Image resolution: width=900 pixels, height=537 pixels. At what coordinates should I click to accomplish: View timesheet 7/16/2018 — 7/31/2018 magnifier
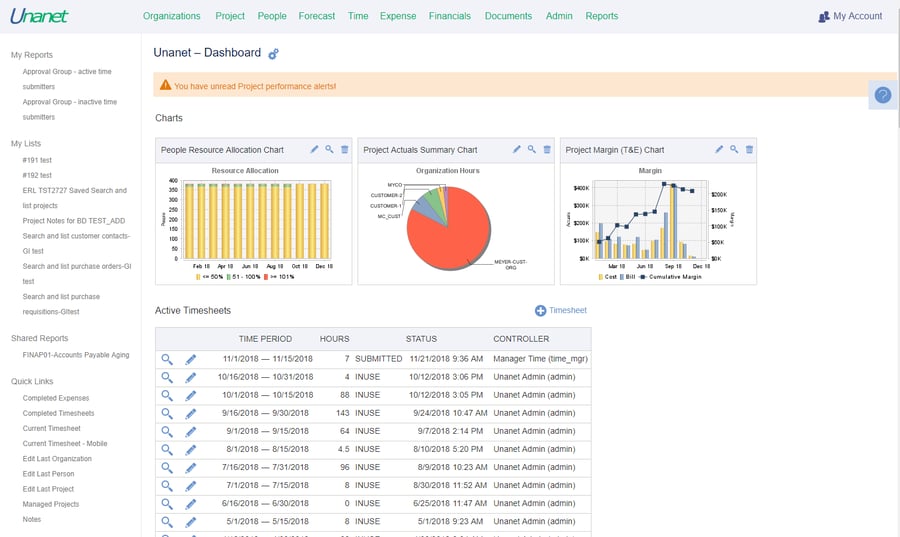167,468
